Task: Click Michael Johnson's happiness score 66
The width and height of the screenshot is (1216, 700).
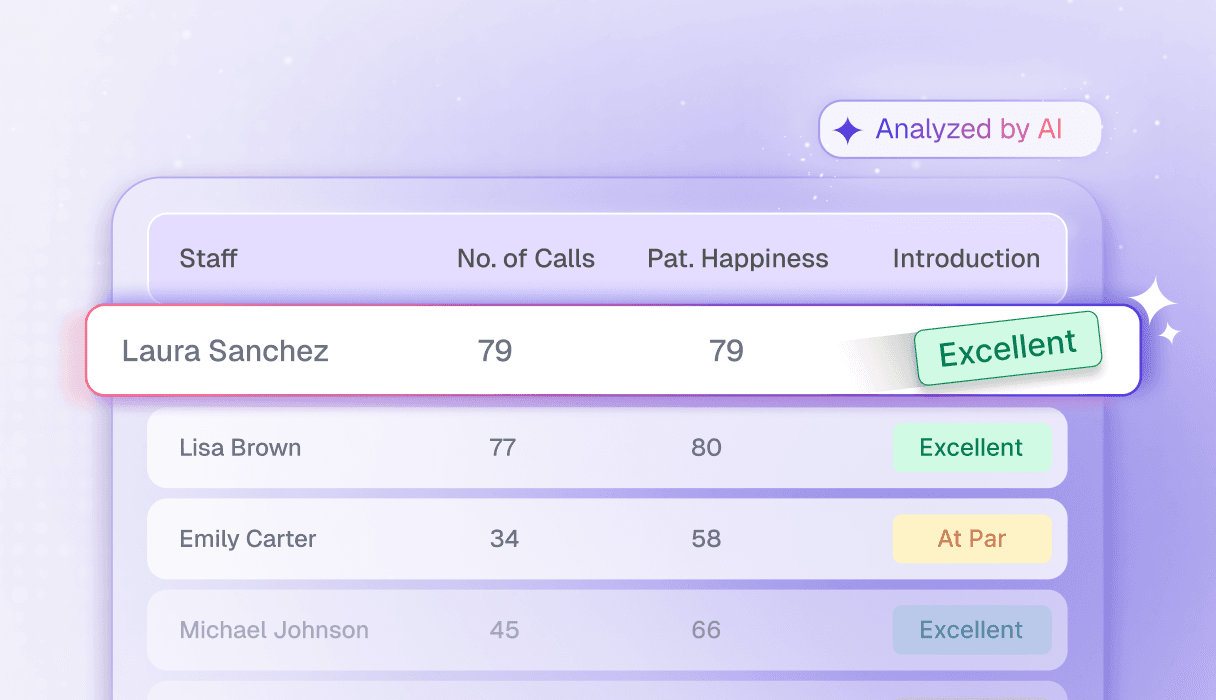Action: tap(706, 630)
